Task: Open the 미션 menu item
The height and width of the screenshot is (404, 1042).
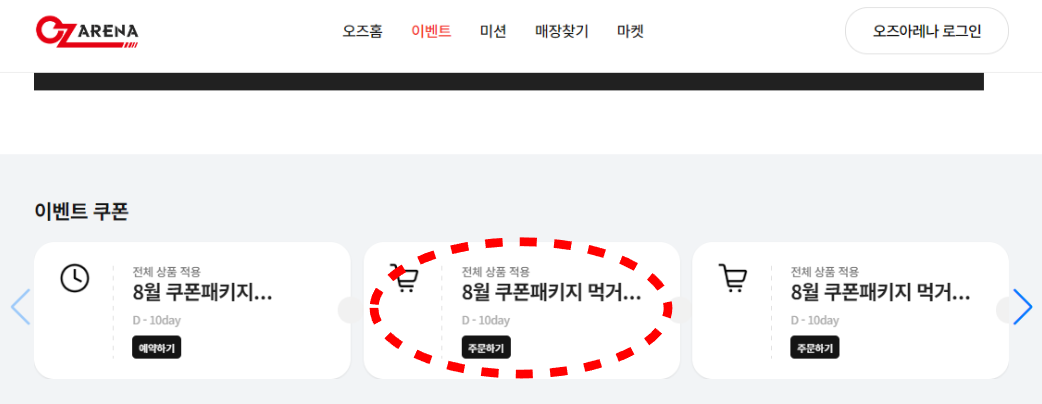Action: click(493, 31)
